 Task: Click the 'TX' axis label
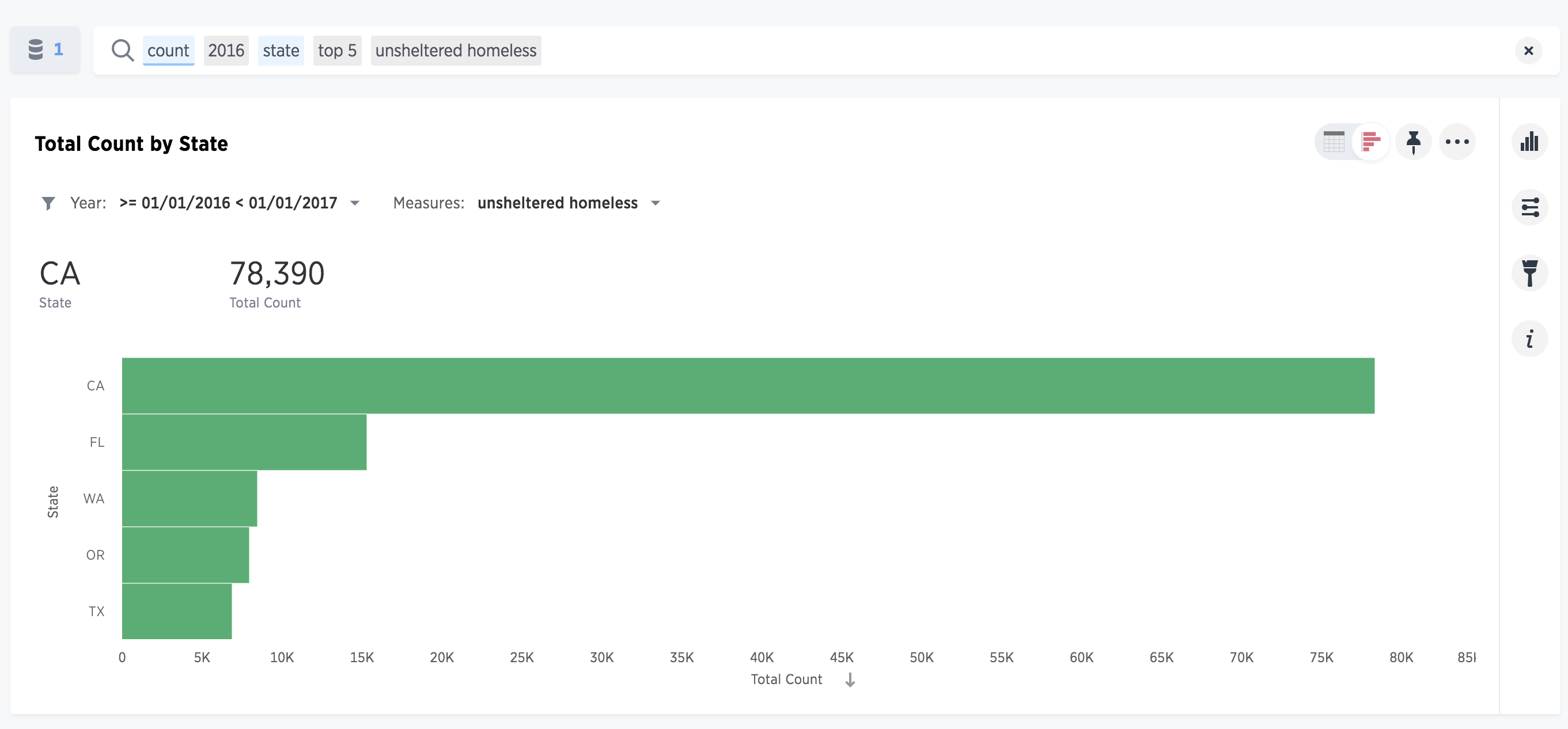click(96, 612)
